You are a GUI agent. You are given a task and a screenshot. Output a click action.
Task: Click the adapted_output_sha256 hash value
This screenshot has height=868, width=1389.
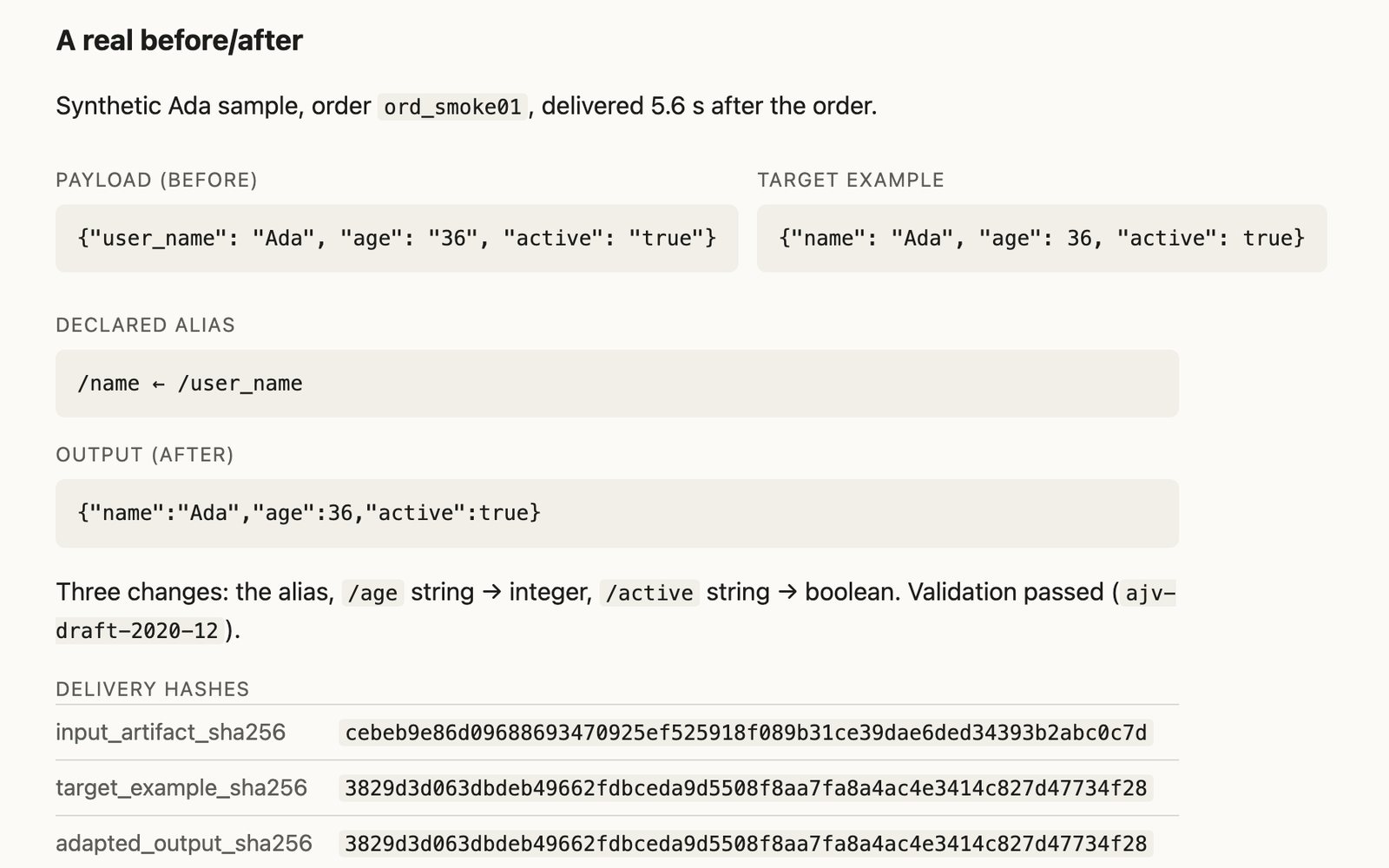tap(746, 844)
